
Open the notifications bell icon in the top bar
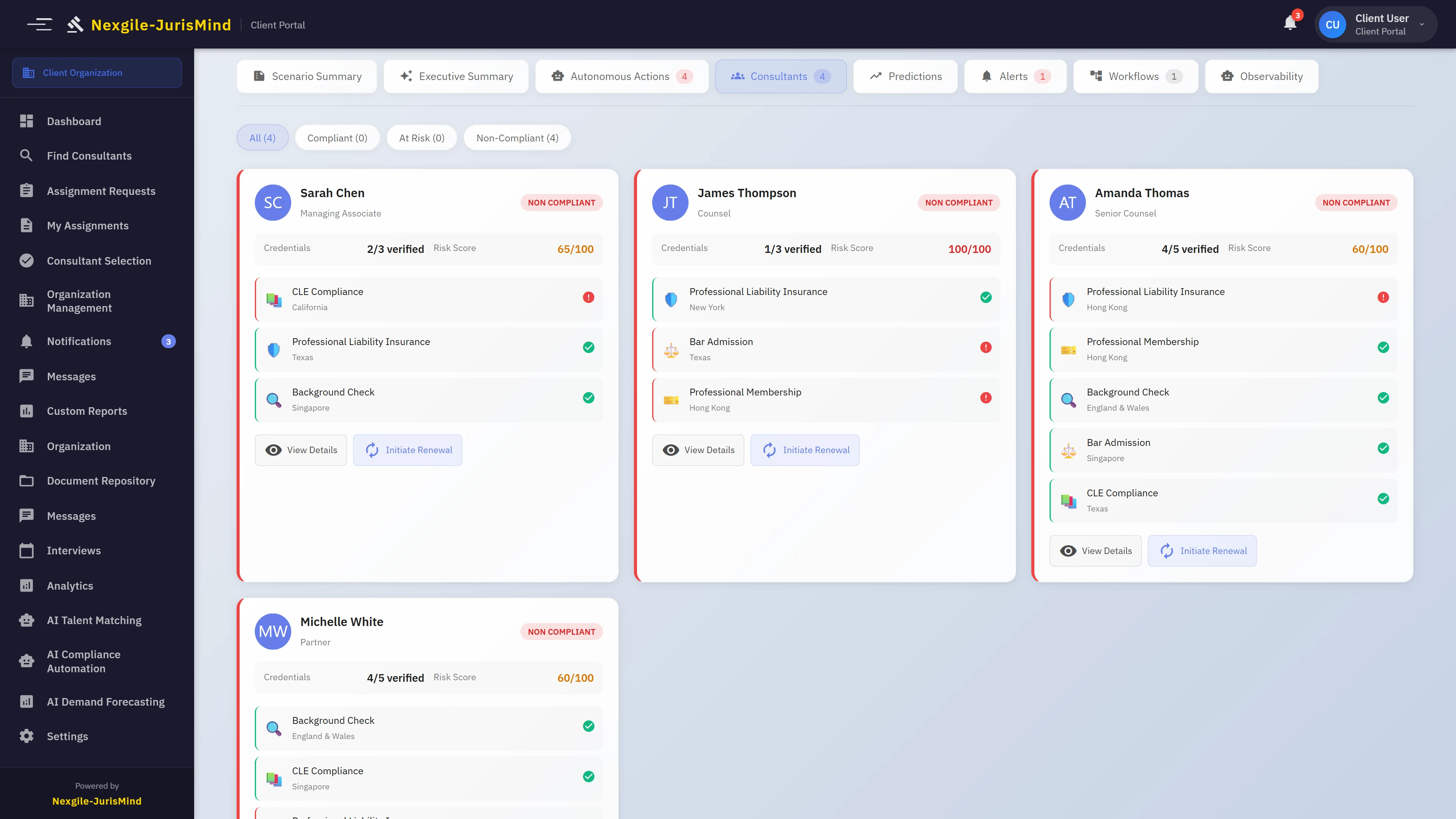(x=1290, y=24)
